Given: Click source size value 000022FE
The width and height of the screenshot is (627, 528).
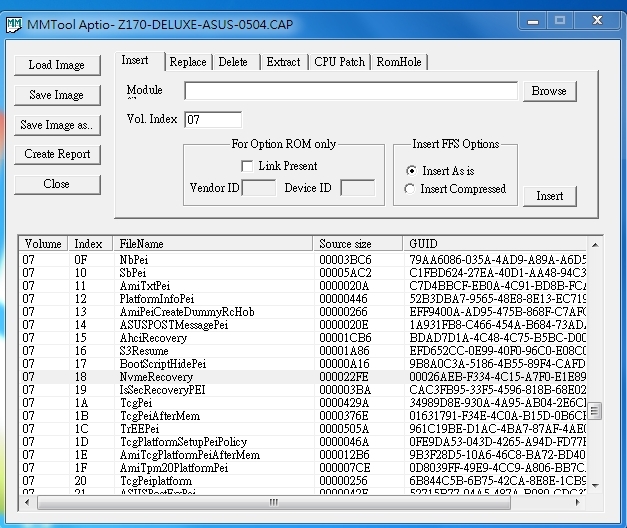Looking at the screenshot, I should click(x=344, y=377).
